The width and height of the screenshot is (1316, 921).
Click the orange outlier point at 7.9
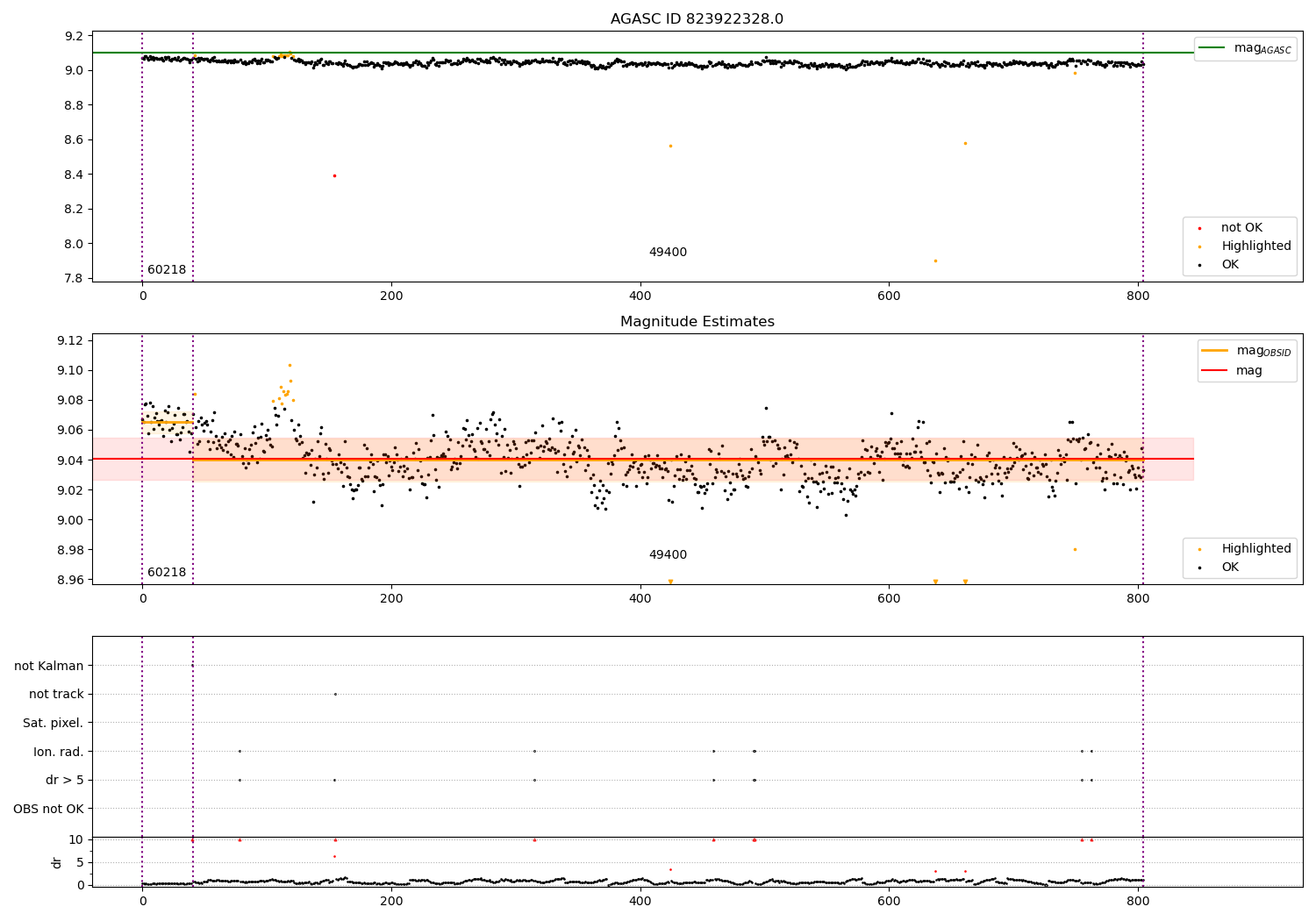[935, 261]
